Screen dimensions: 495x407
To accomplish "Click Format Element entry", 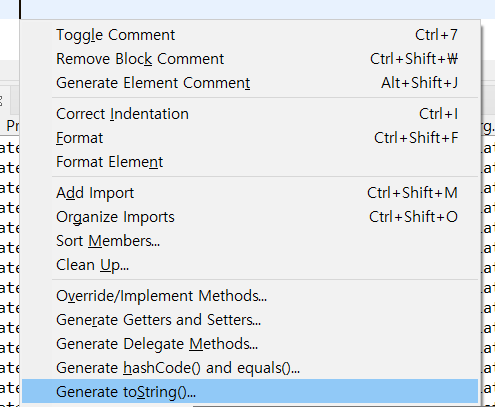I will [x=250, y=162].
